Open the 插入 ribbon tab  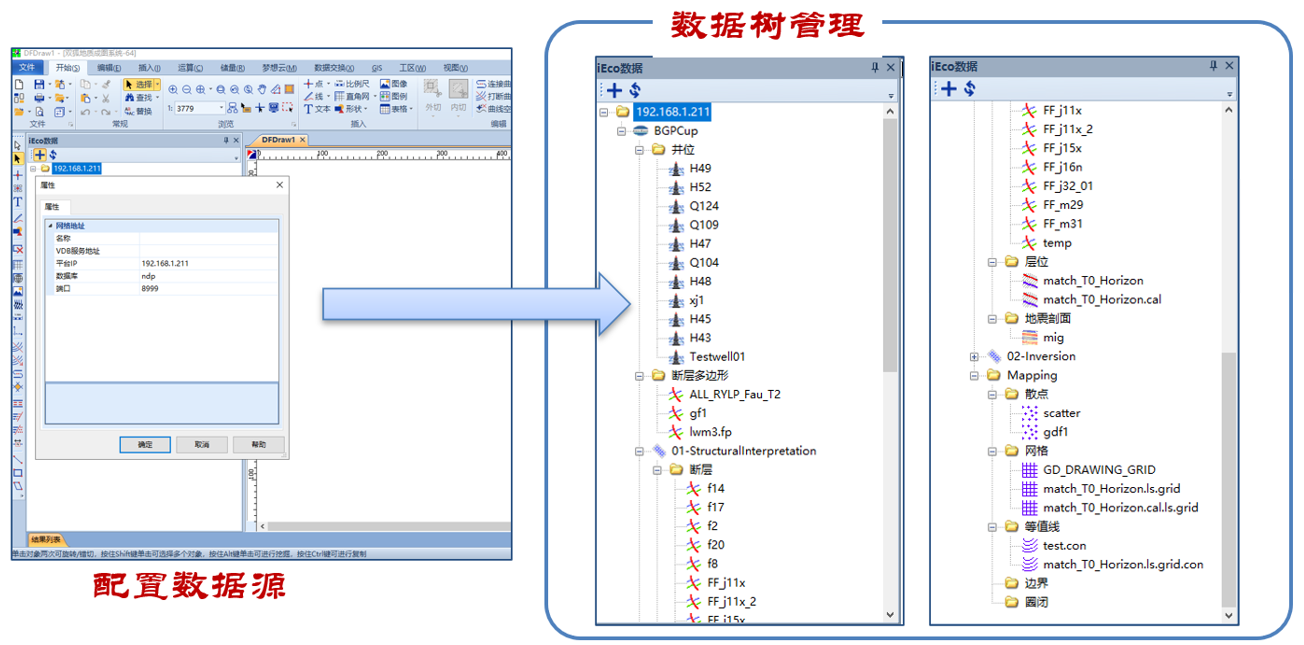pyautogui.click(x=149, y=68)
